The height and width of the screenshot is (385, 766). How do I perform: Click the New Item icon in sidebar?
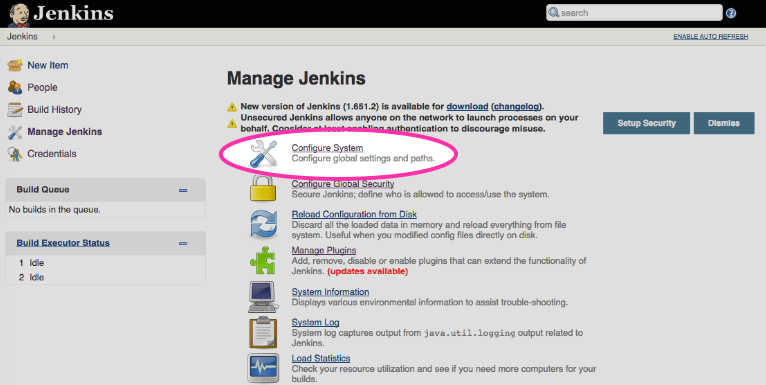15,65
